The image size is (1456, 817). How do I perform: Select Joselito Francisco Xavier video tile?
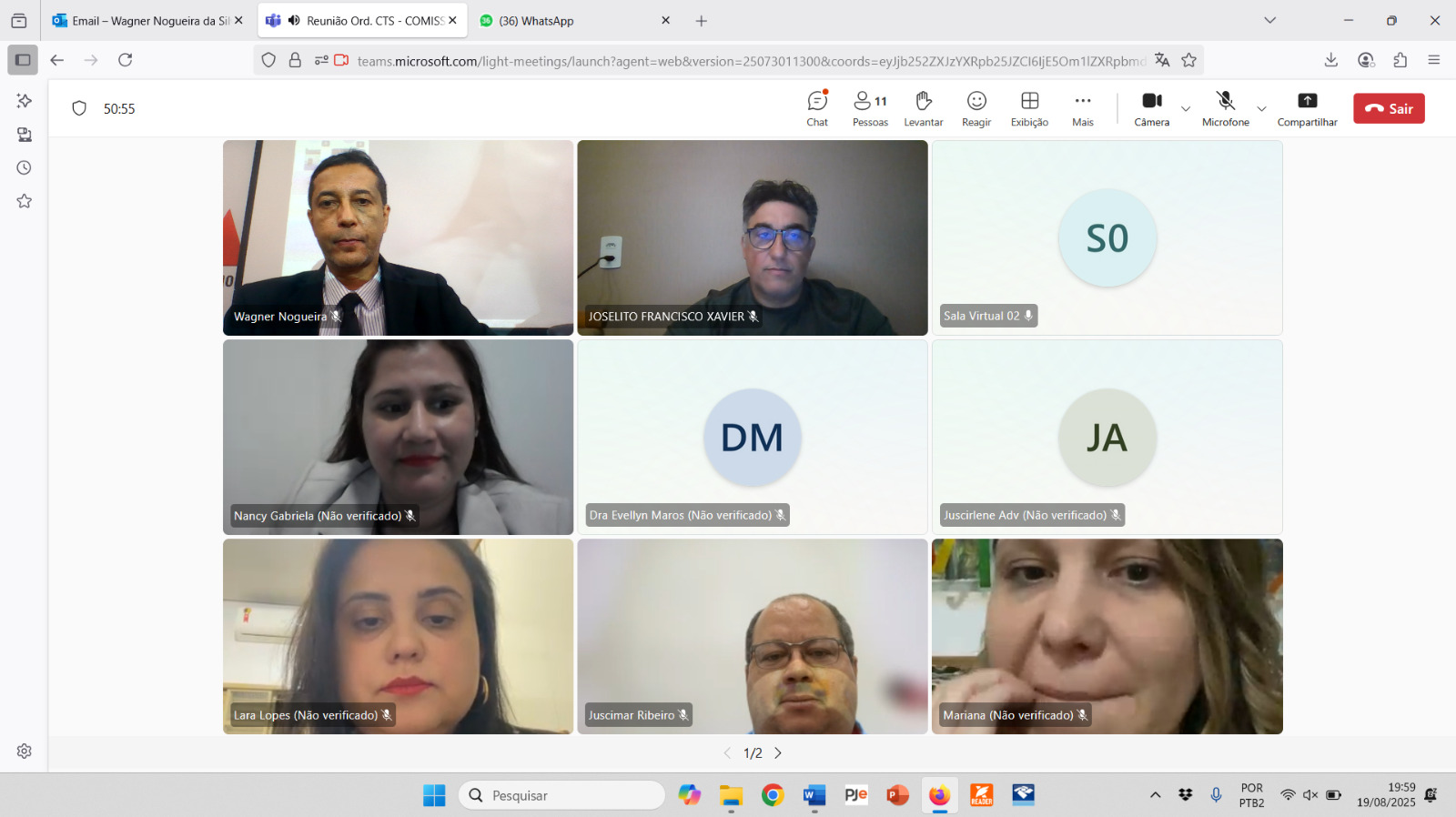point(753,237)
